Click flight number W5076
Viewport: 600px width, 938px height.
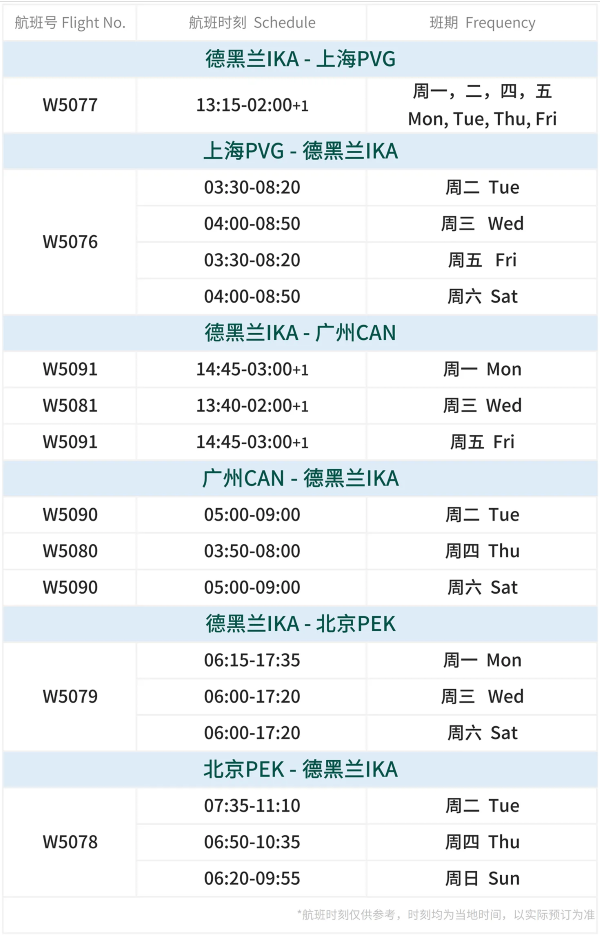pos(70,242)
